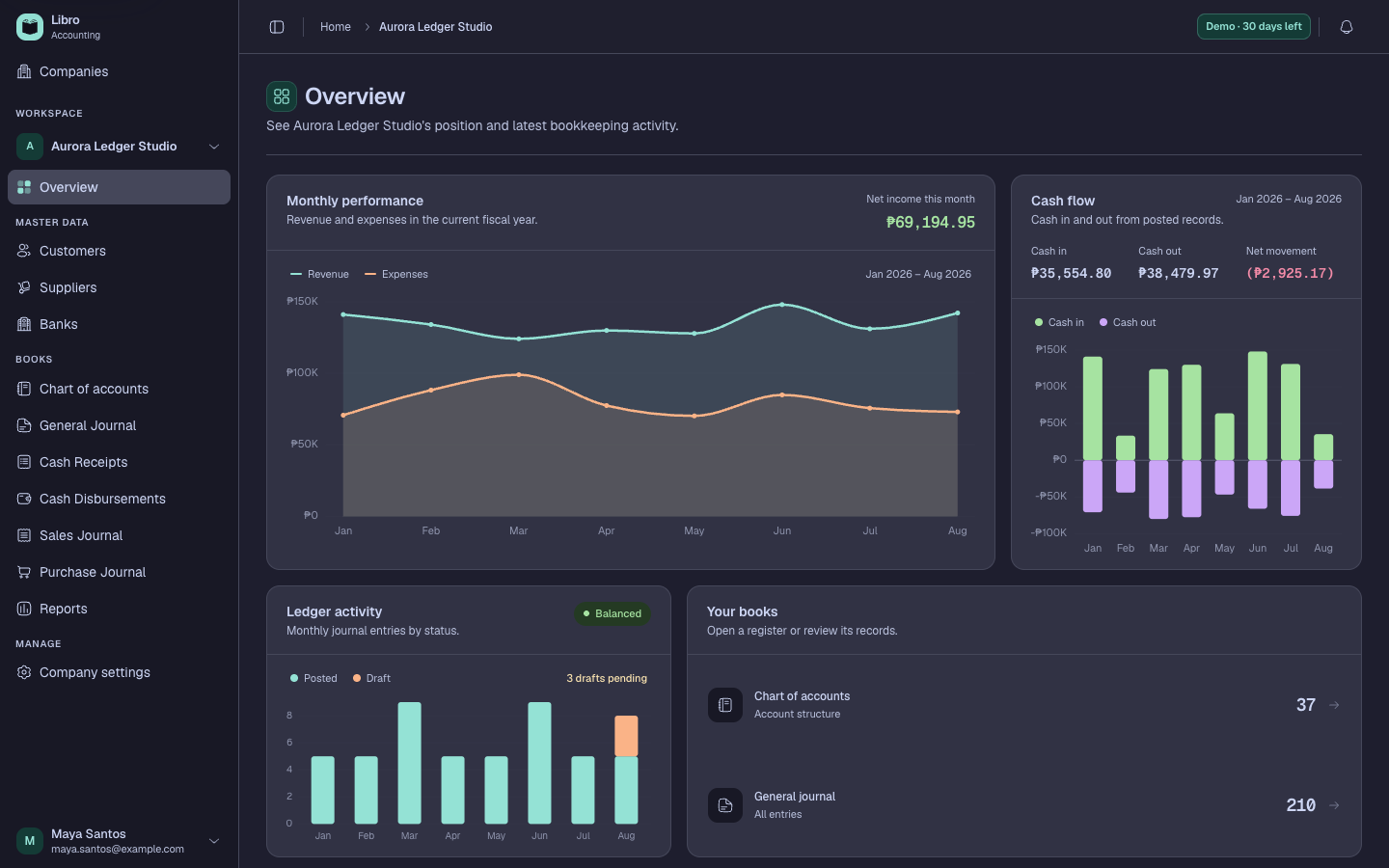Screen dimensions: 1389x868
Task: Open Companies in the sidebar
Action: pos(119,71)
